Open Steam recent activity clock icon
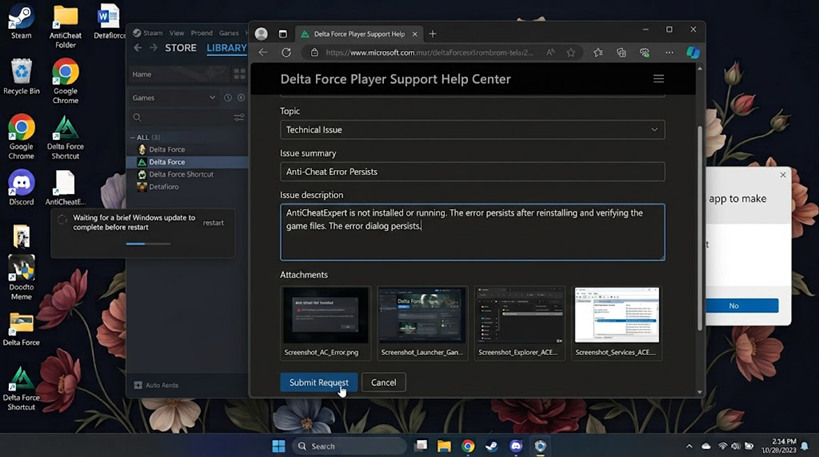This screenshot has width=819, height=457. click(x=228, y=98)
